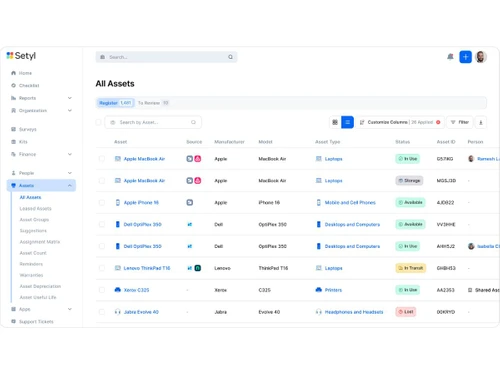
Task: Click the Support Tickets icon
Action: 13,321
